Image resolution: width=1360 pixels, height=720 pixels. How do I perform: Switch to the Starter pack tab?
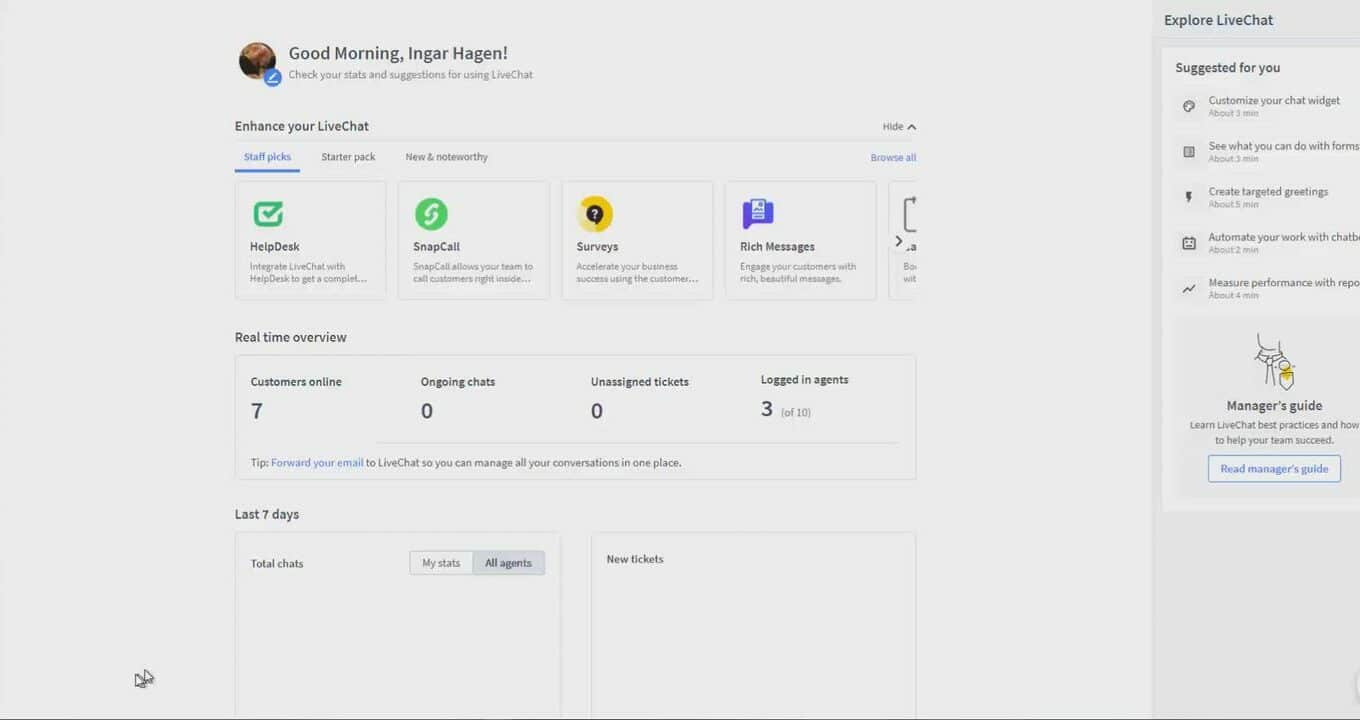click(x=348, y=157)
